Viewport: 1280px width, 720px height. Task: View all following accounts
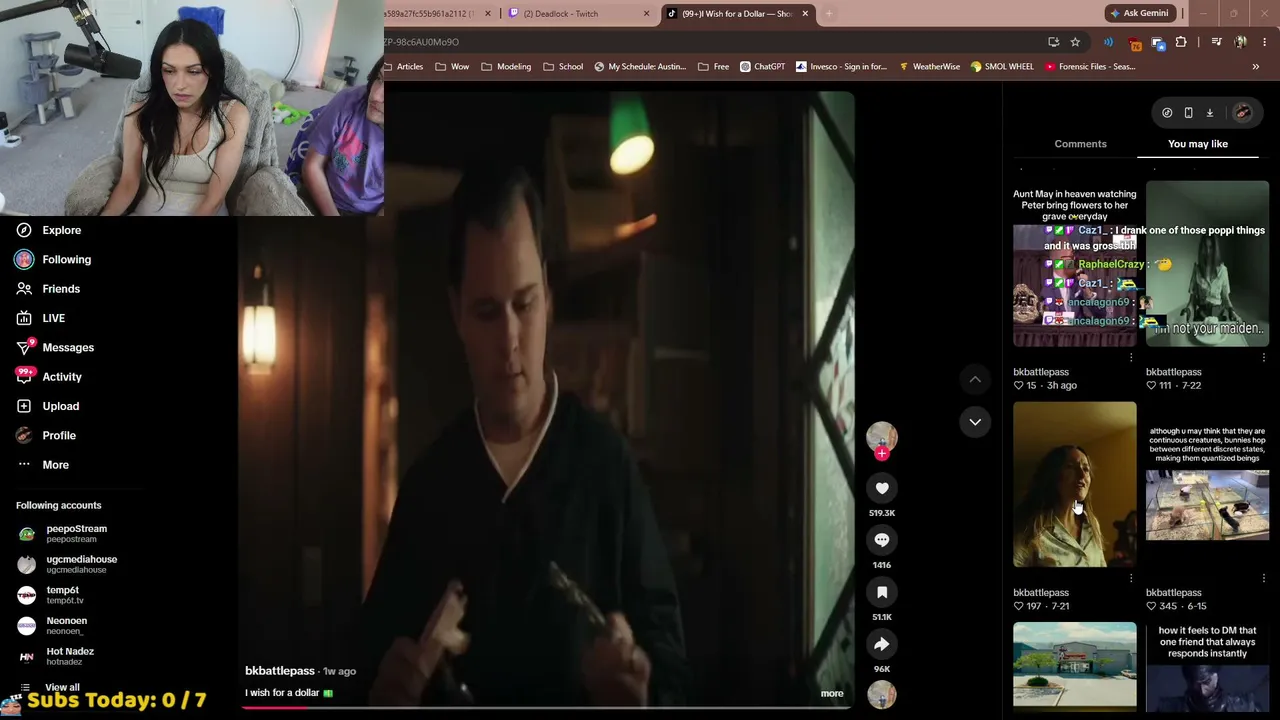[x=62, y=687]
